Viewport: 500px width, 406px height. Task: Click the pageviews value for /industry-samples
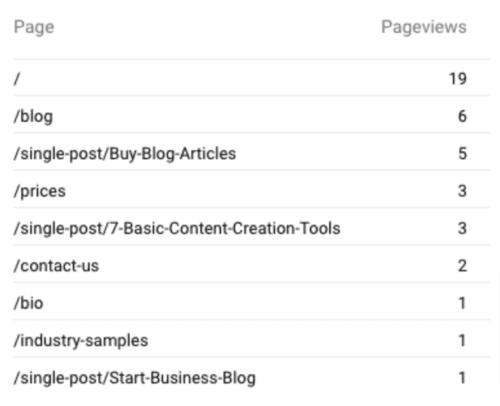462,340
